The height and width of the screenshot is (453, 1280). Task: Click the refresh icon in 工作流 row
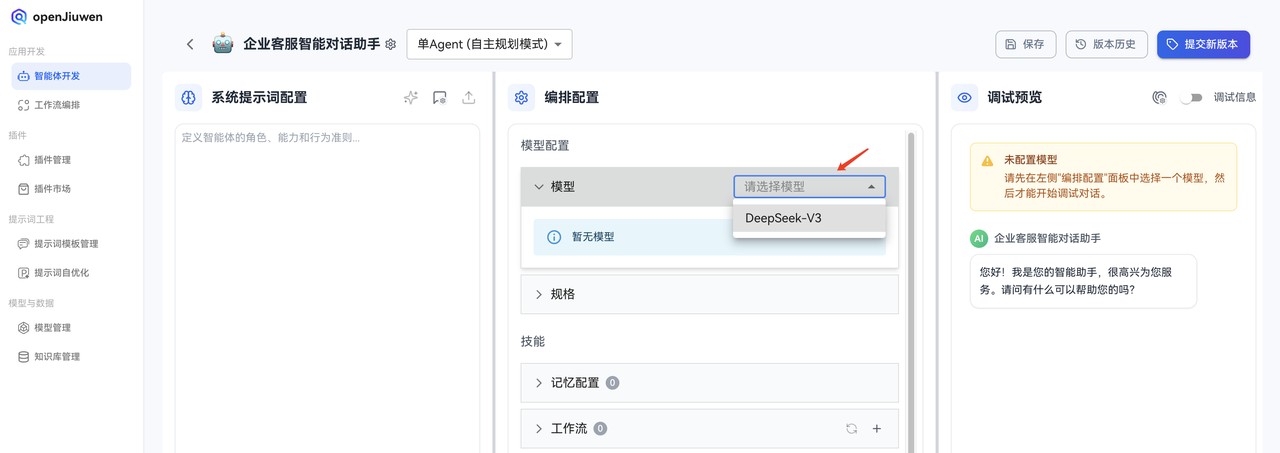pyautogui.click(x=852, y=429)
